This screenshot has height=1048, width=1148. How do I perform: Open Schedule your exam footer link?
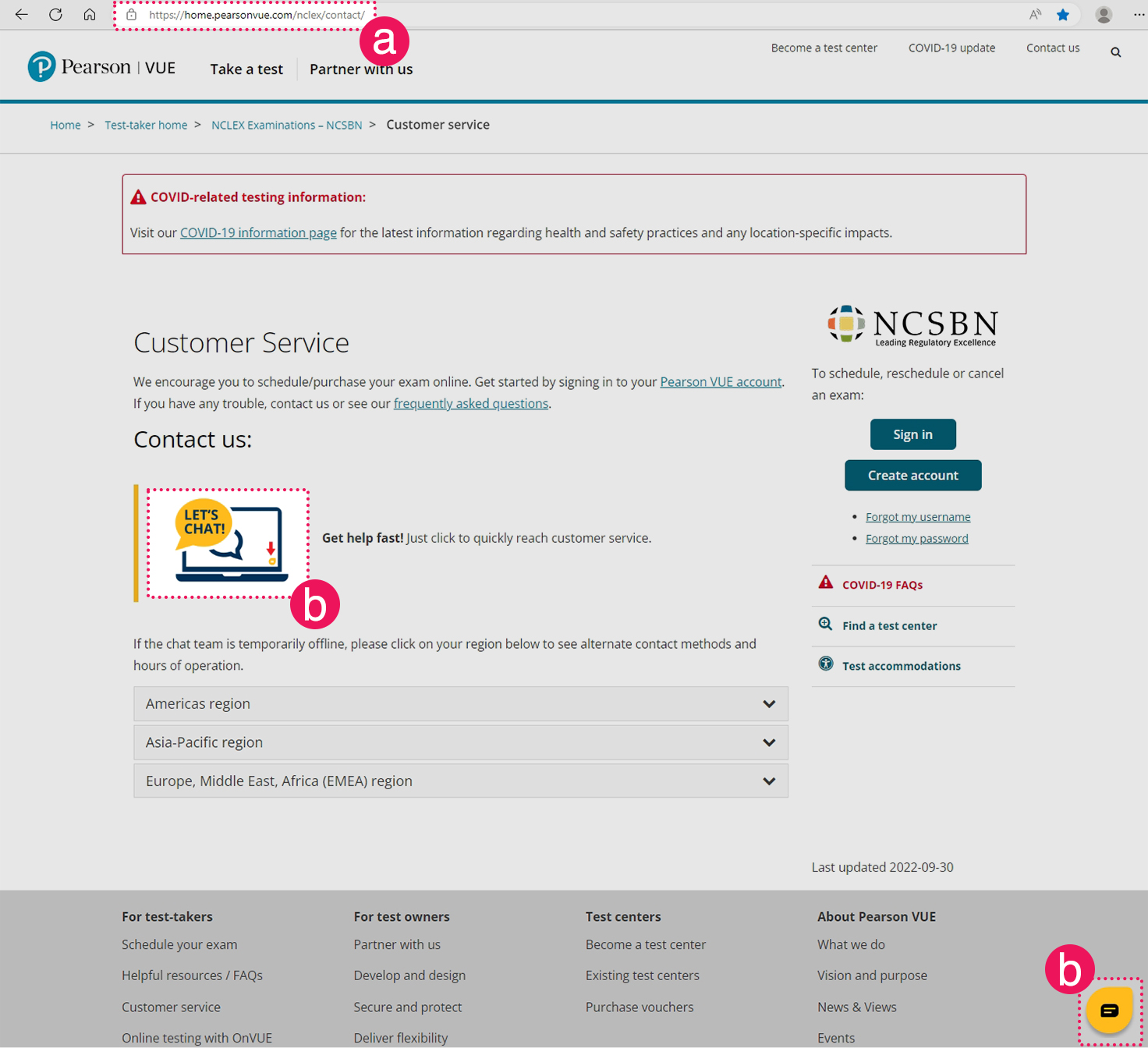[x=179, y=945]
